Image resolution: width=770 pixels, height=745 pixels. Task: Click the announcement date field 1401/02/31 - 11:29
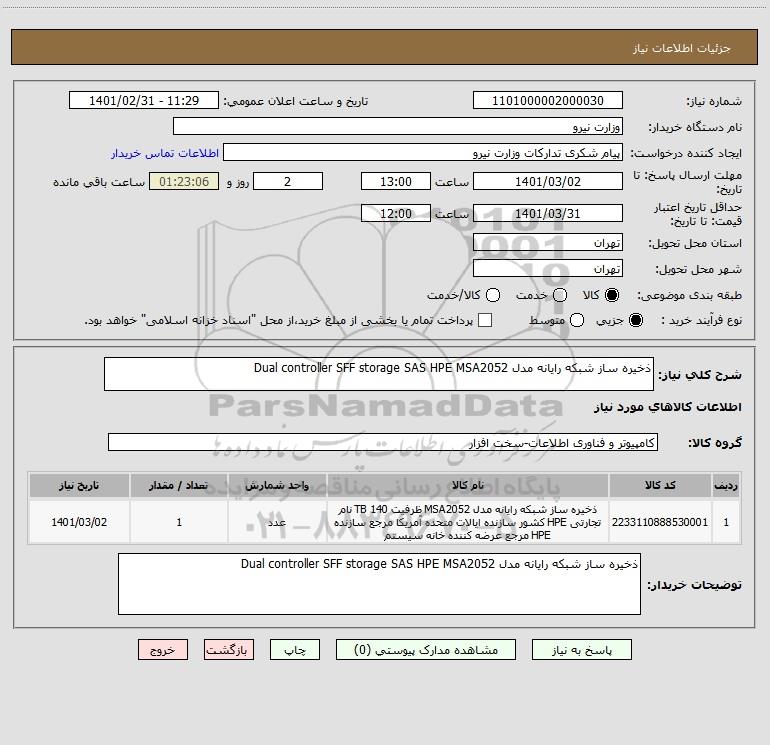[144, 101]
